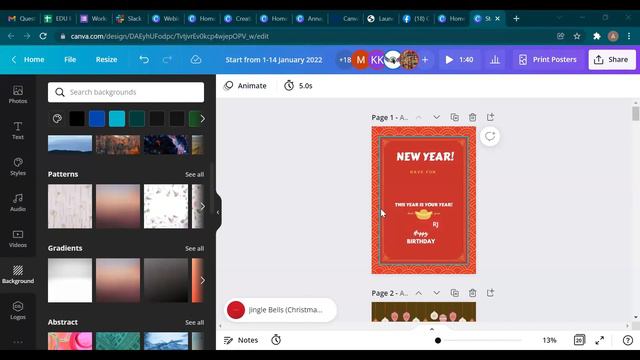640x360 pixels.
Task: Open the Styles panel in sidebar
Action: (18, 166)
